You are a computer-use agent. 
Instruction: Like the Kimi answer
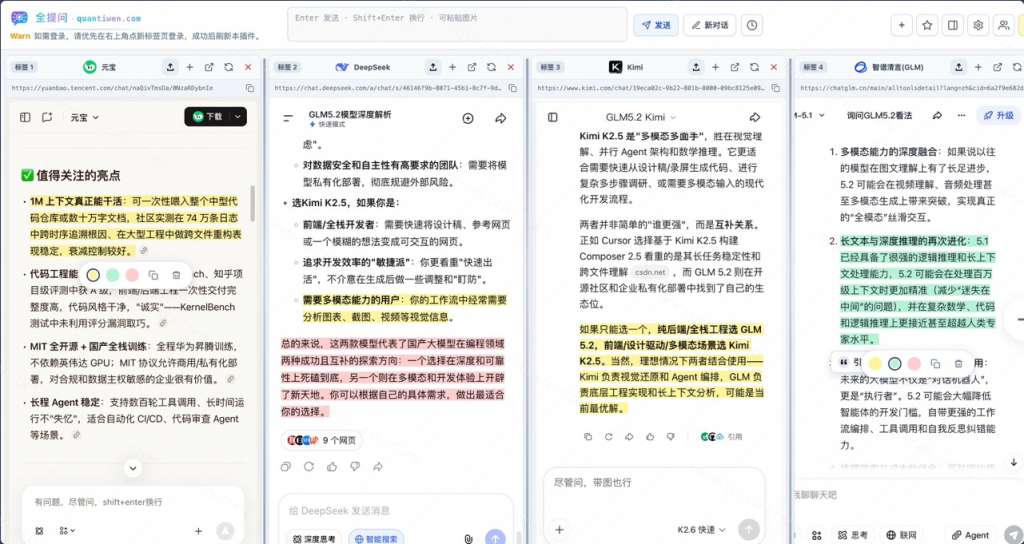click(650, 437)
